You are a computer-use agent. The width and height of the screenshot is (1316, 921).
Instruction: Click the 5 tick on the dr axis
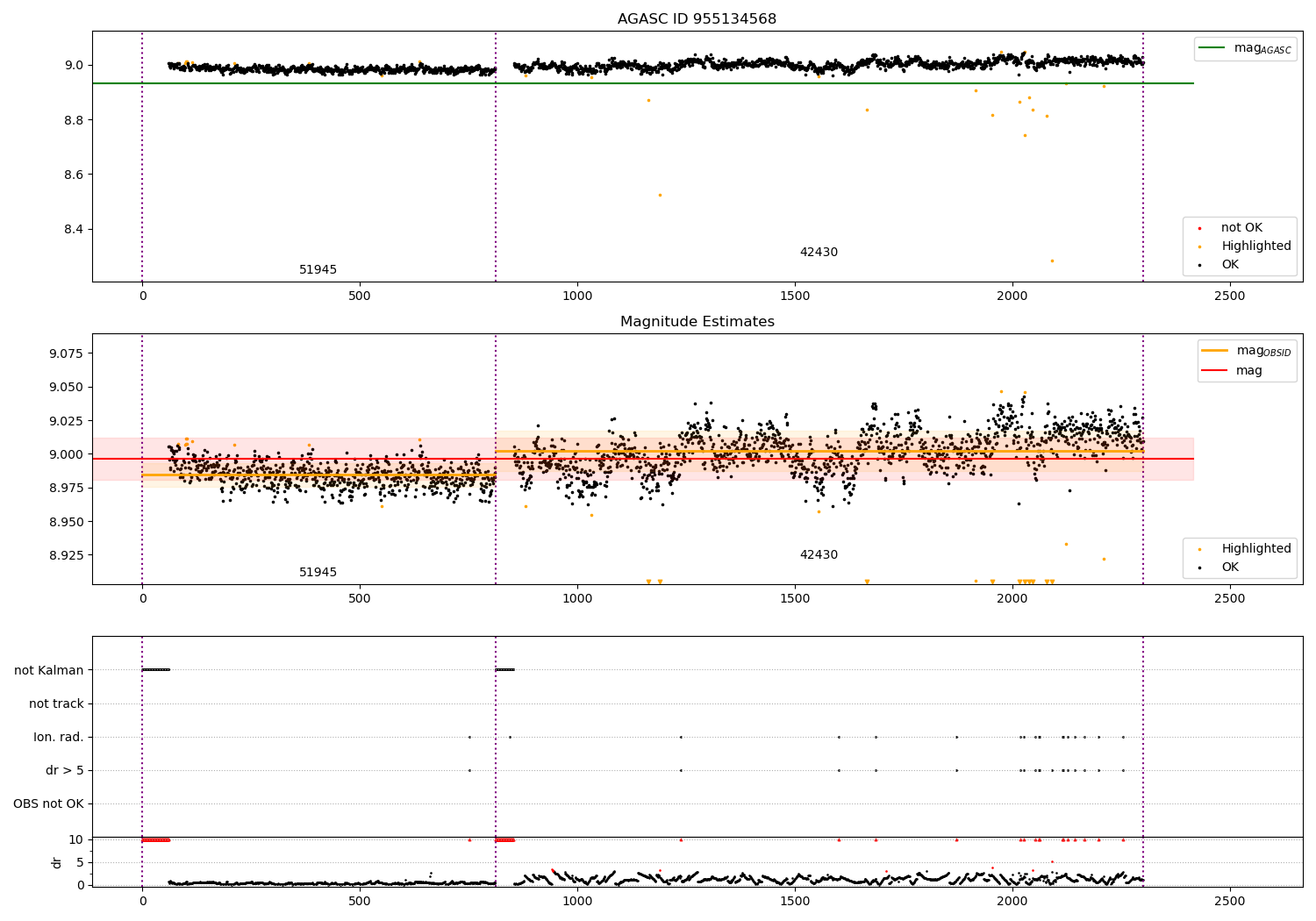[x=80, y=862]
